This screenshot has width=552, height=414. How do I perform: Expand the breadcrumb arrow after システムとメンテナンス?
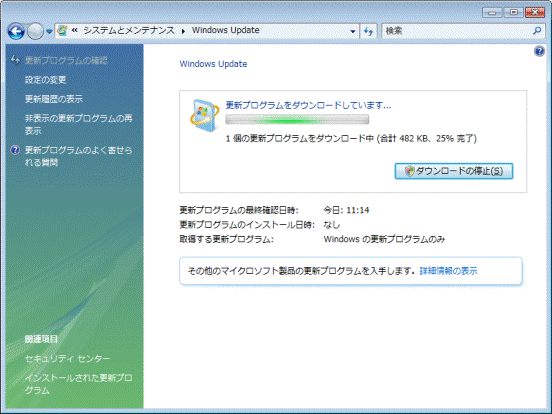(x=183, y=31)
